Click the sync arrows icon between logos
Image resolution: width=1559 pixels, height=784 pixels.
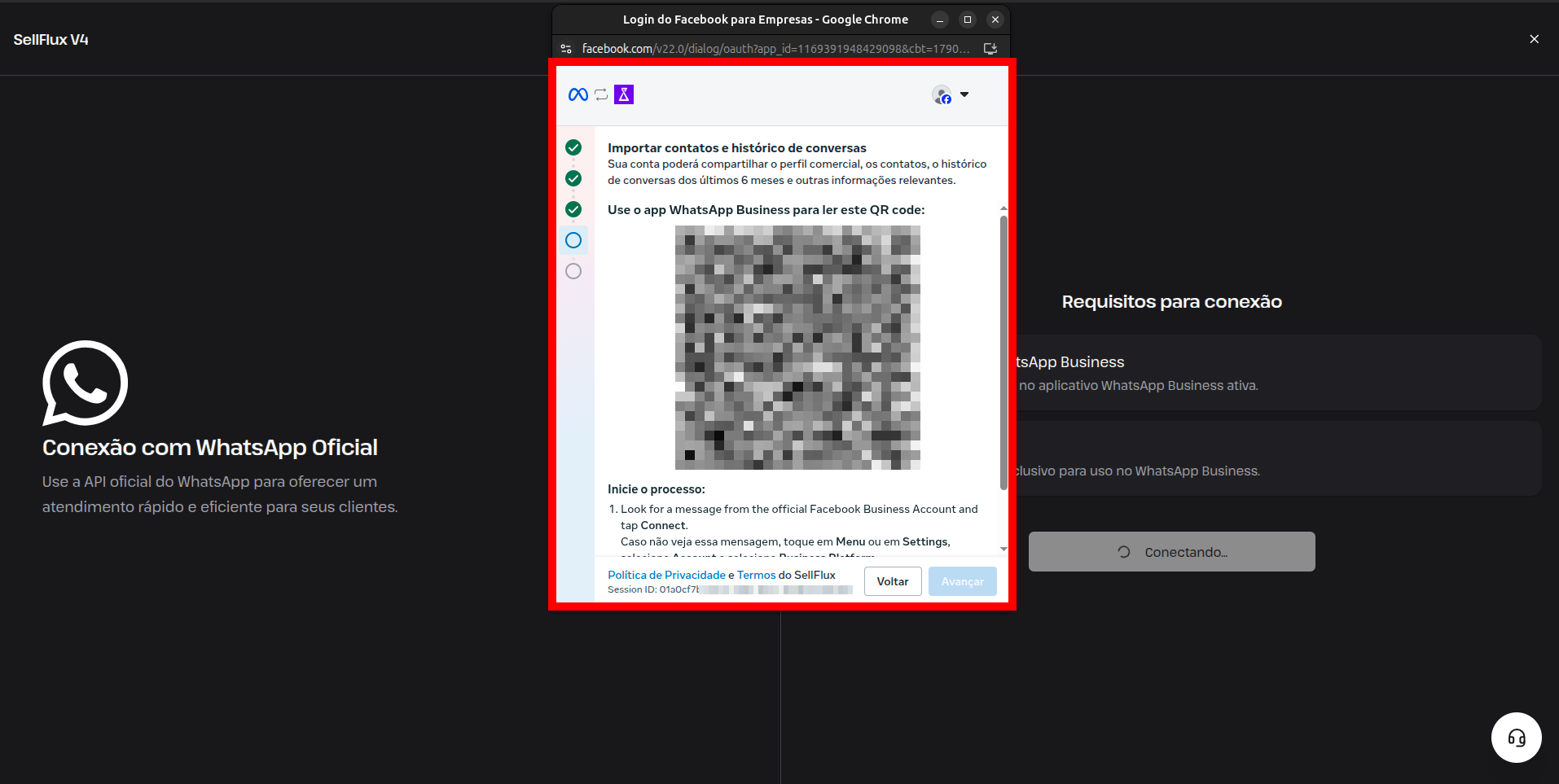[x=601, y=94]
